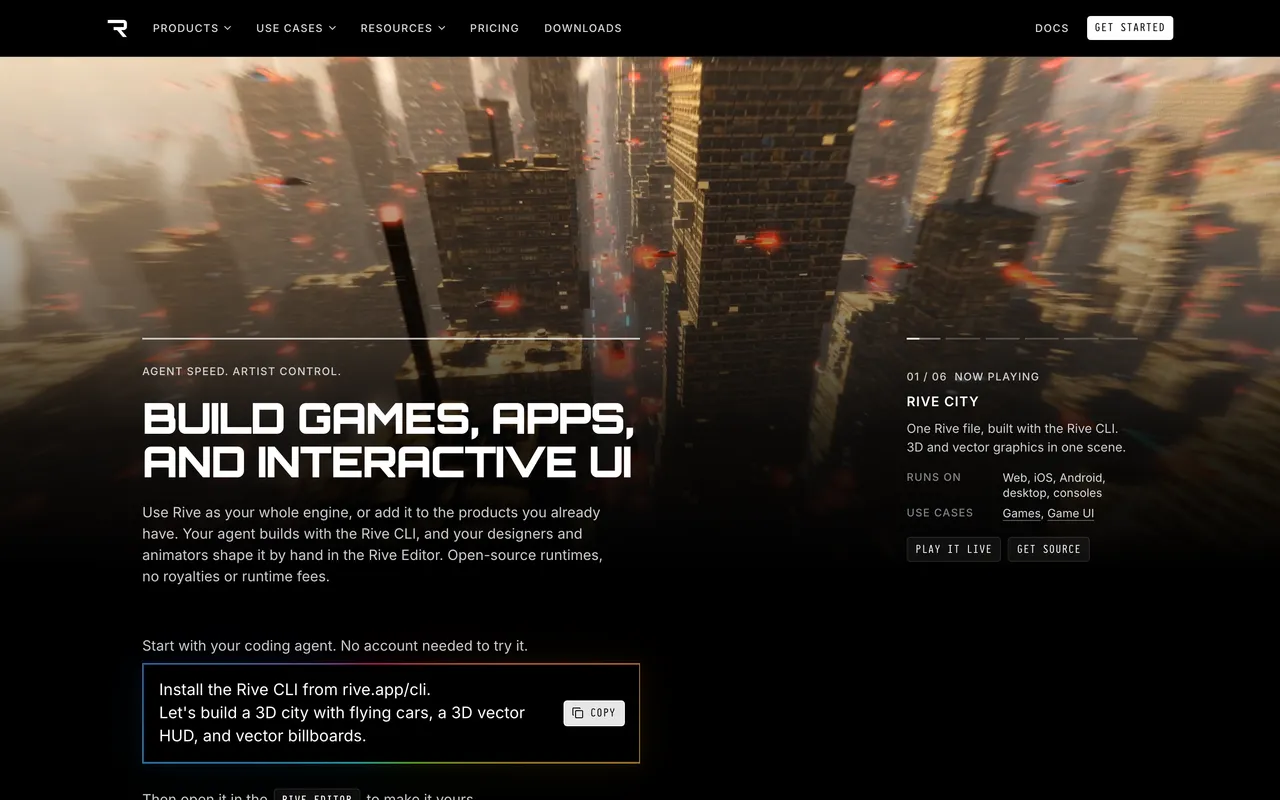Screen dimensions: 1280x800
Task: Expand the Resources menu
Action: click(403, 28)
